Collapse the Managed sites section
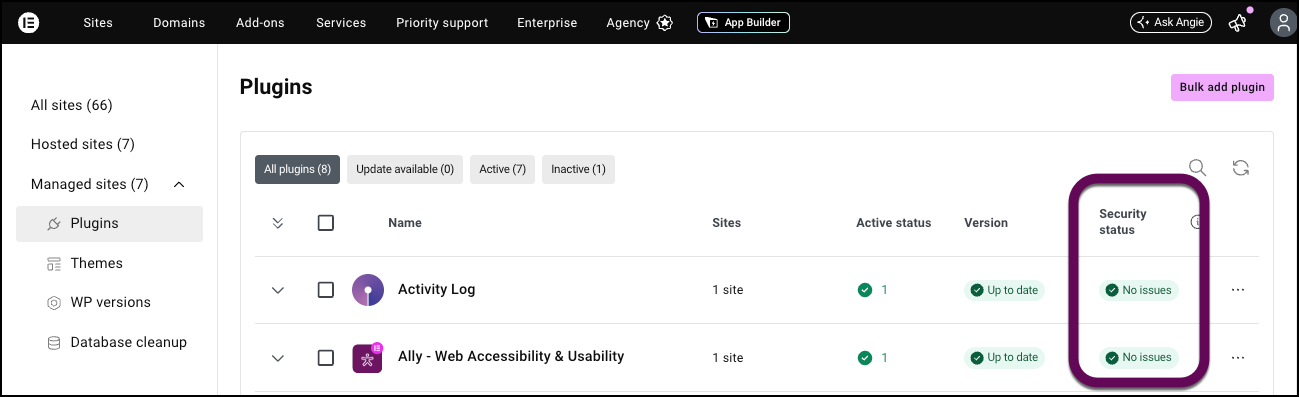This screenshot has width=1299, height=397. [179, 184]
